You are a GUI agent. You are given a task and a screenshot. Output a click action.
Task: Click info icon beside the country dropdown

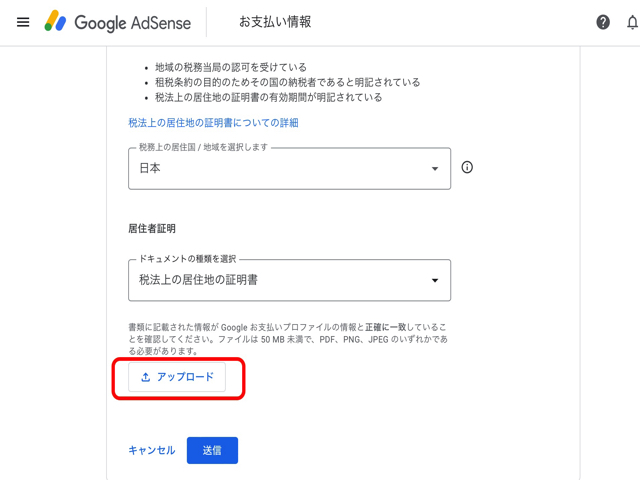467,168
